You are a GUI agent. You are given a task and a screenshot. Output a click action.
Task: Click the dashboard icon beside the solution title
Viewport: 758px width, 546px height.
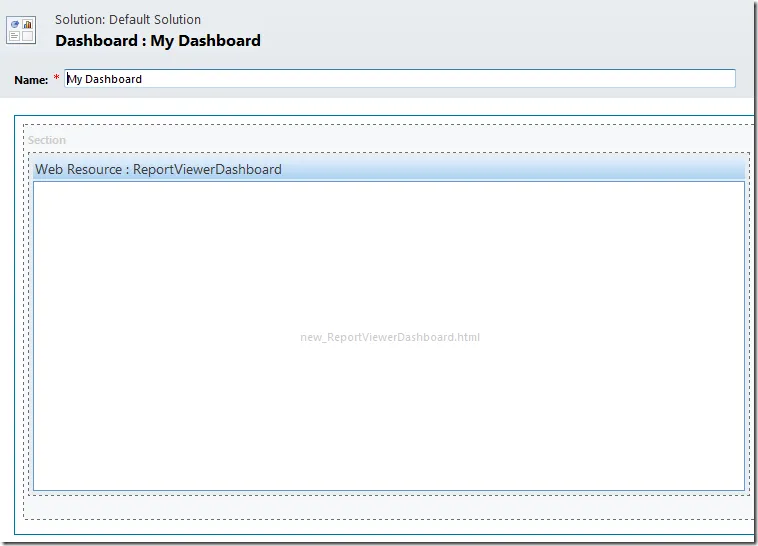21,30
